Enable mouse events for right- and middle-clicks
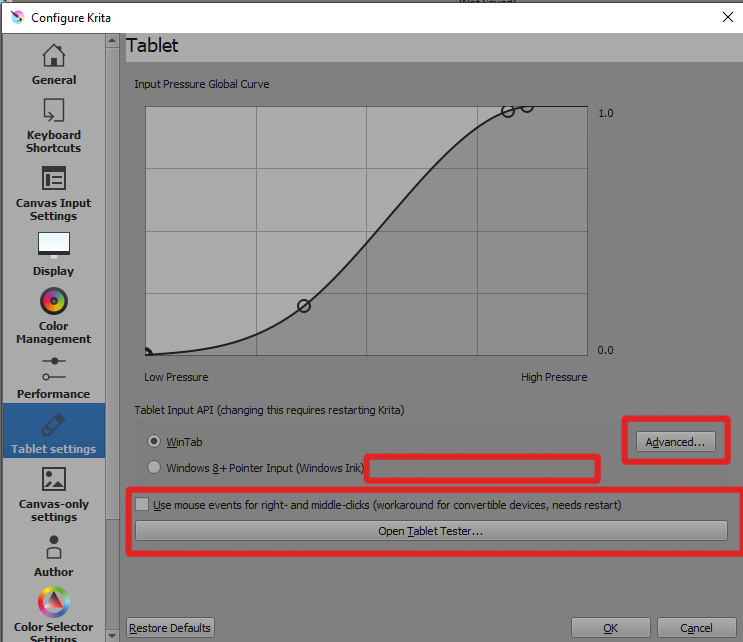 [x=142, y=504]
